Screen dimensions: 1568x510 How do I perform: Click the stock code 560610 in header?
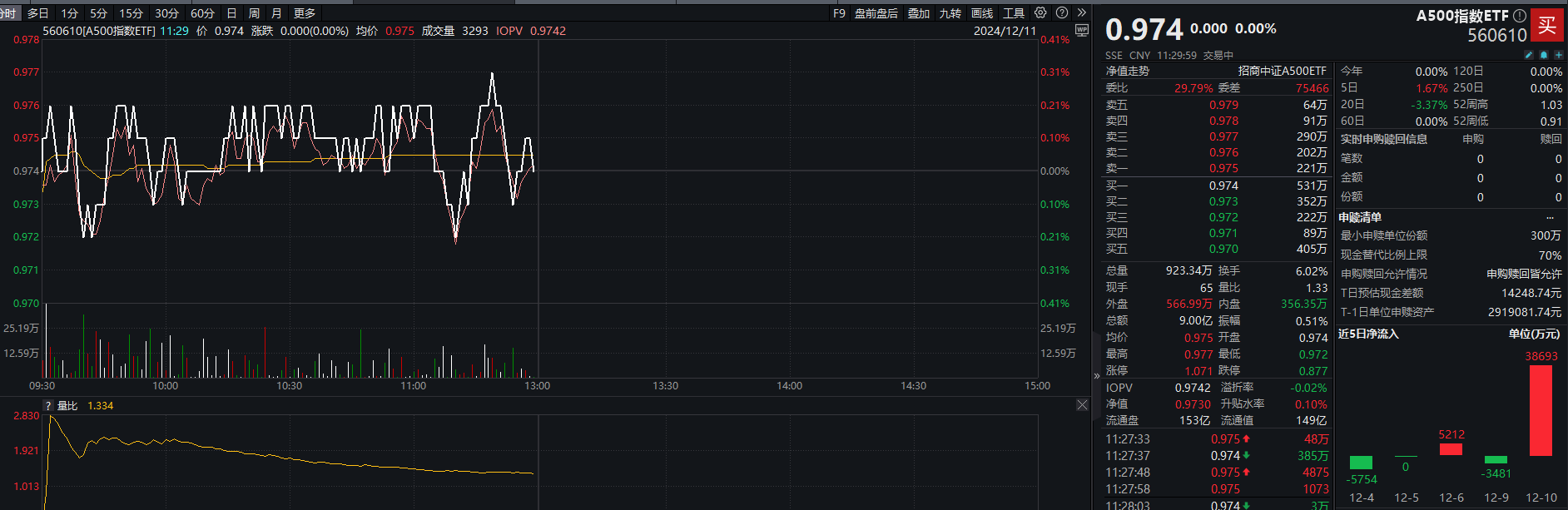(1497, 35)
